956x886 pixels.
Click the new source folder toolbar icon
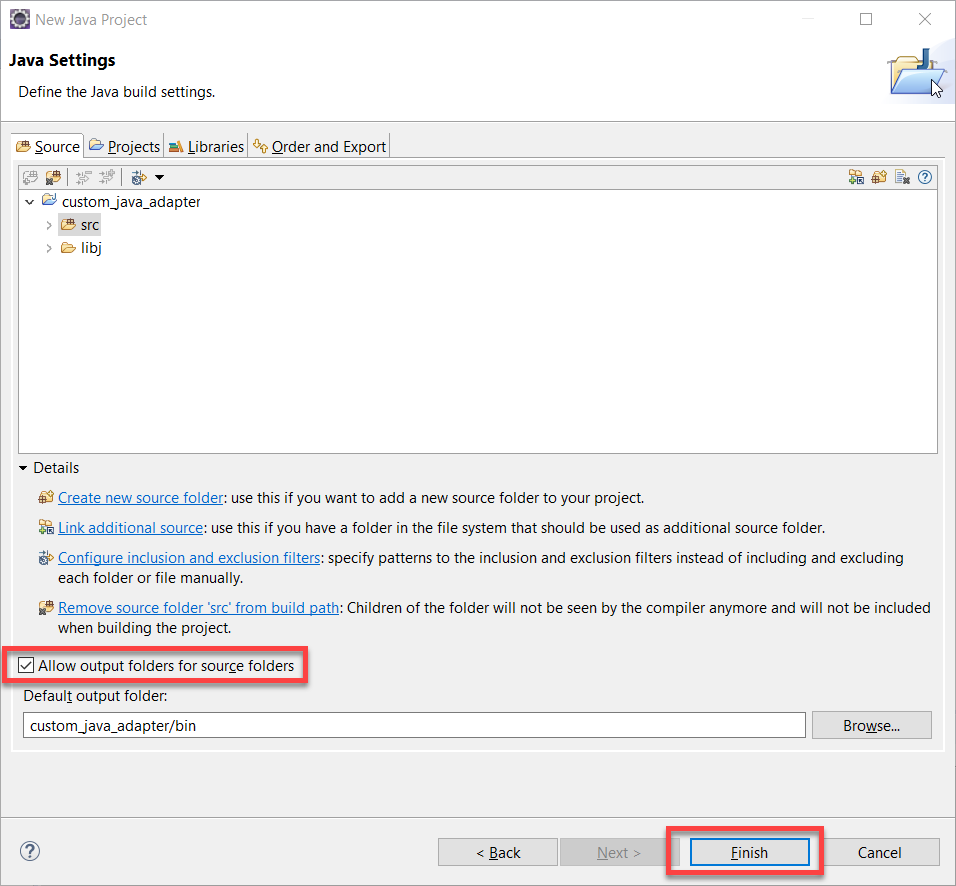pyautogui.click(x=879, y=177)
